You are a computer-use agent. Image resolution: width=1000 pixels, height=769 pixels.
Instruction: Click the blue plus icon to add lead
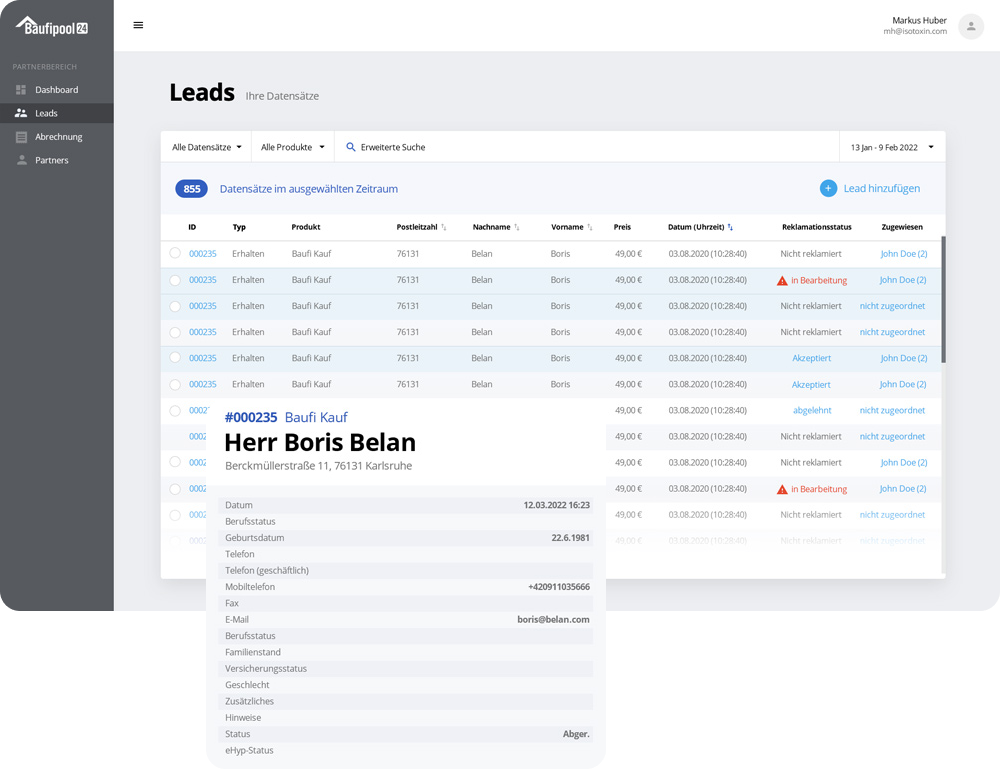pos(828,188)
